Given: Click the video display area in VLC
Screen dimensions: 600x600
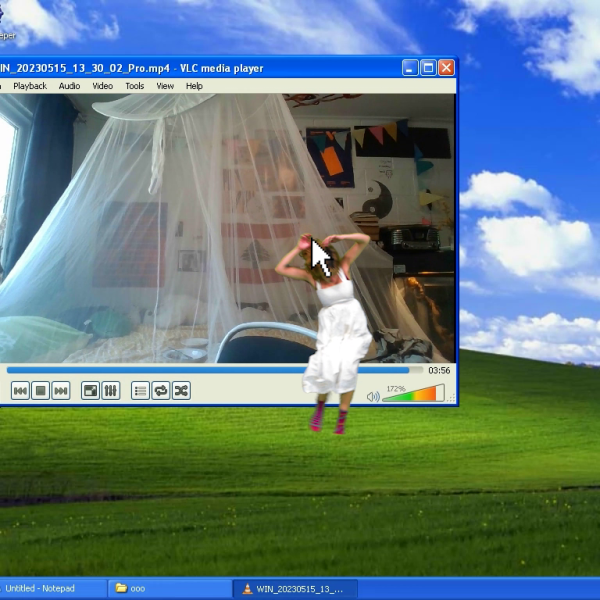Looking at the screenshot, I should 228,228.
